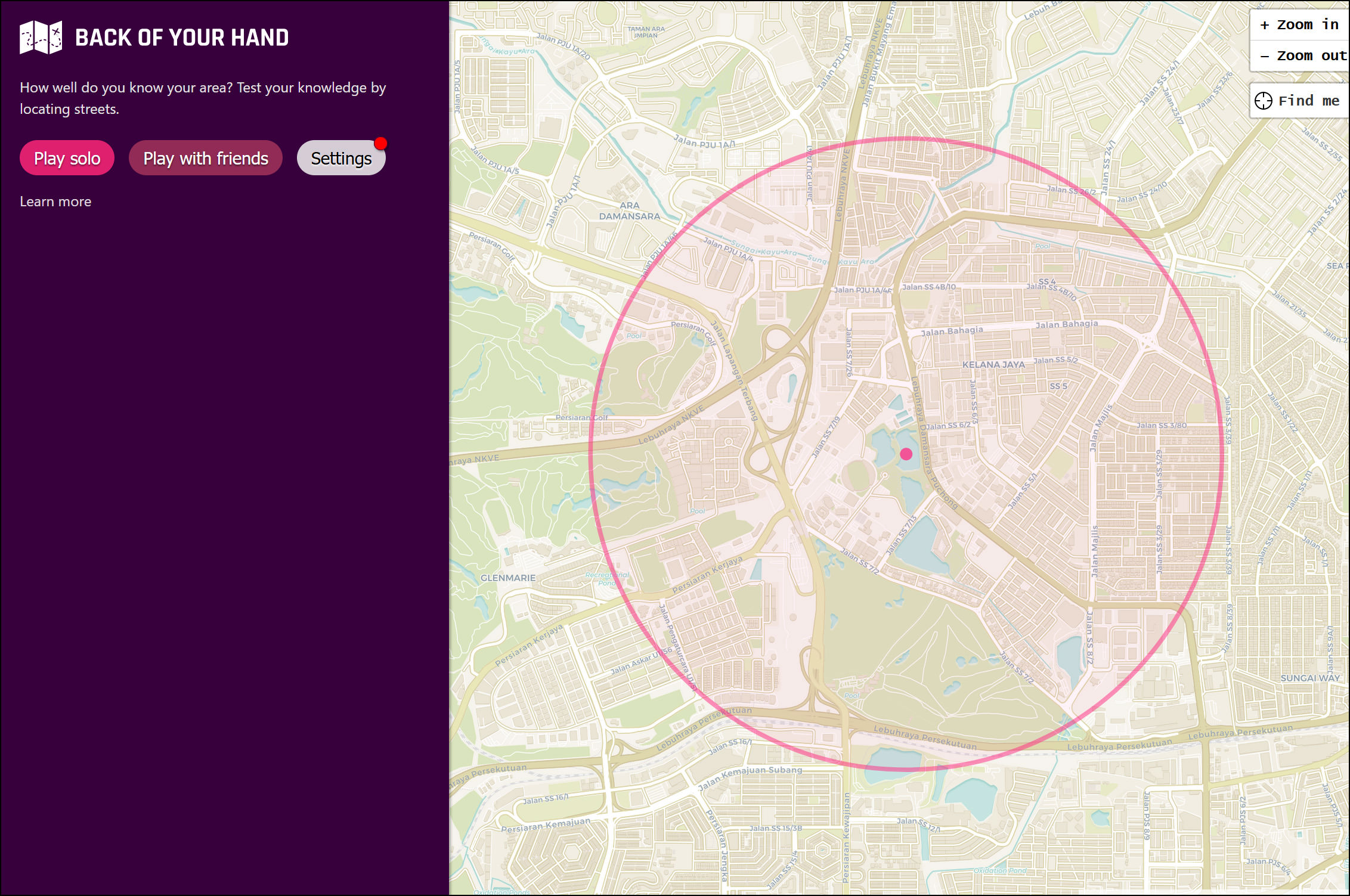This screenshot has height=896, width=1350.
Task: Click the Jalan SS 5/2 label
Action: pyautogui.click(x=1055, y=360)
